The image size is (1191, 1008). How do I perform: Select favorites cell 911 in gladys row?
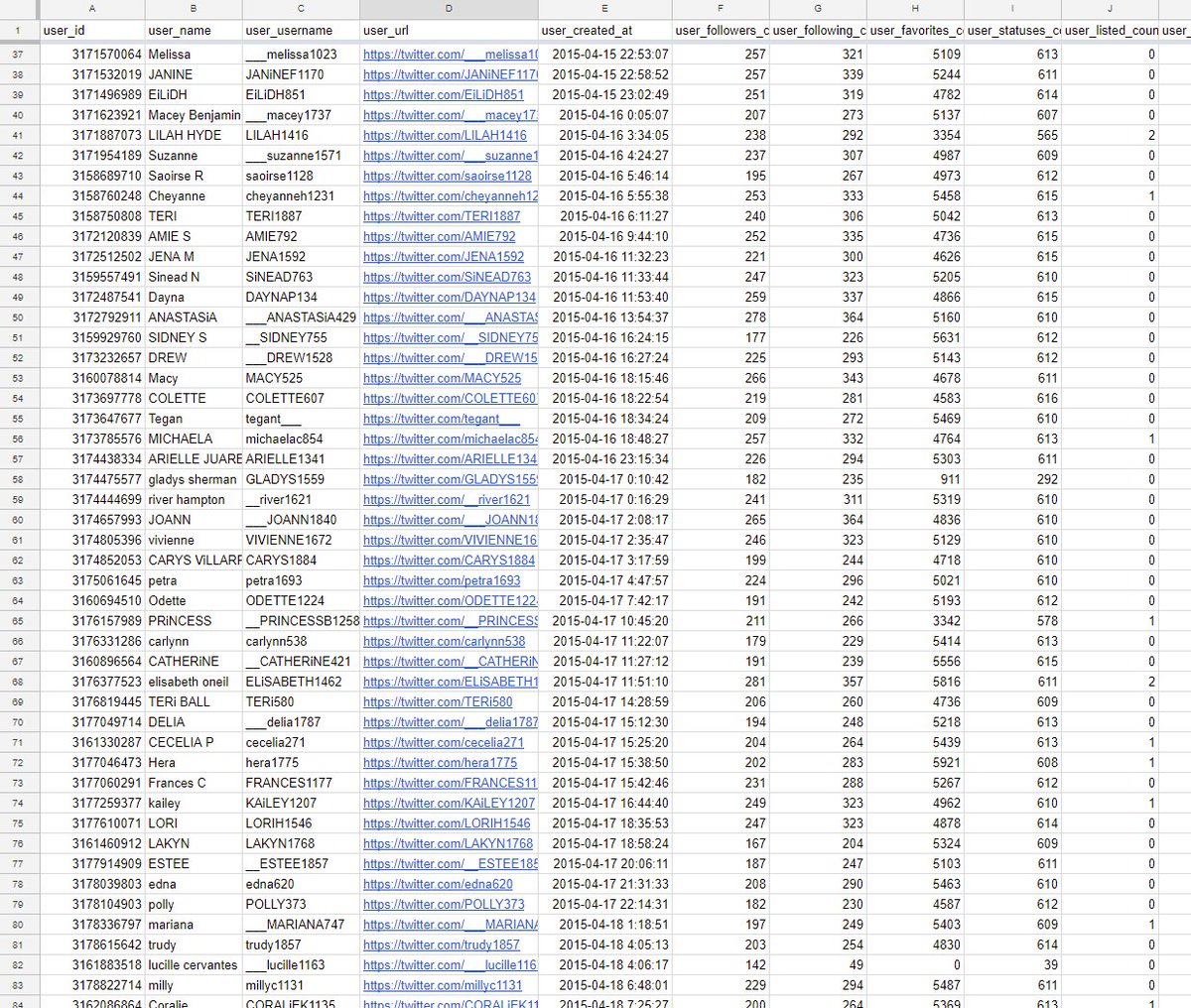(915, 479)
